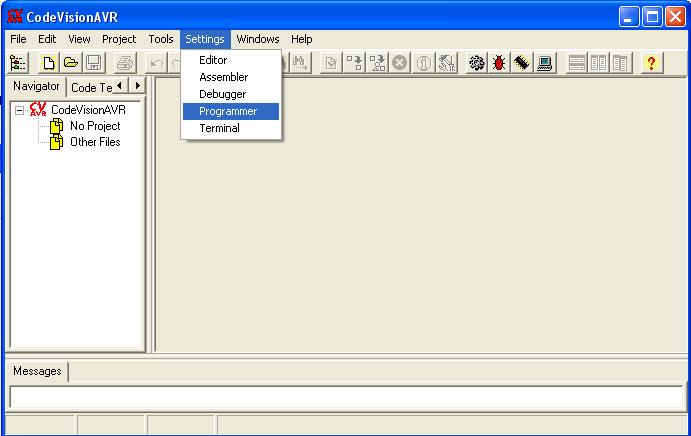
Task: Toggle the navigator tree icon in toolbar
Action: point(18,63)
